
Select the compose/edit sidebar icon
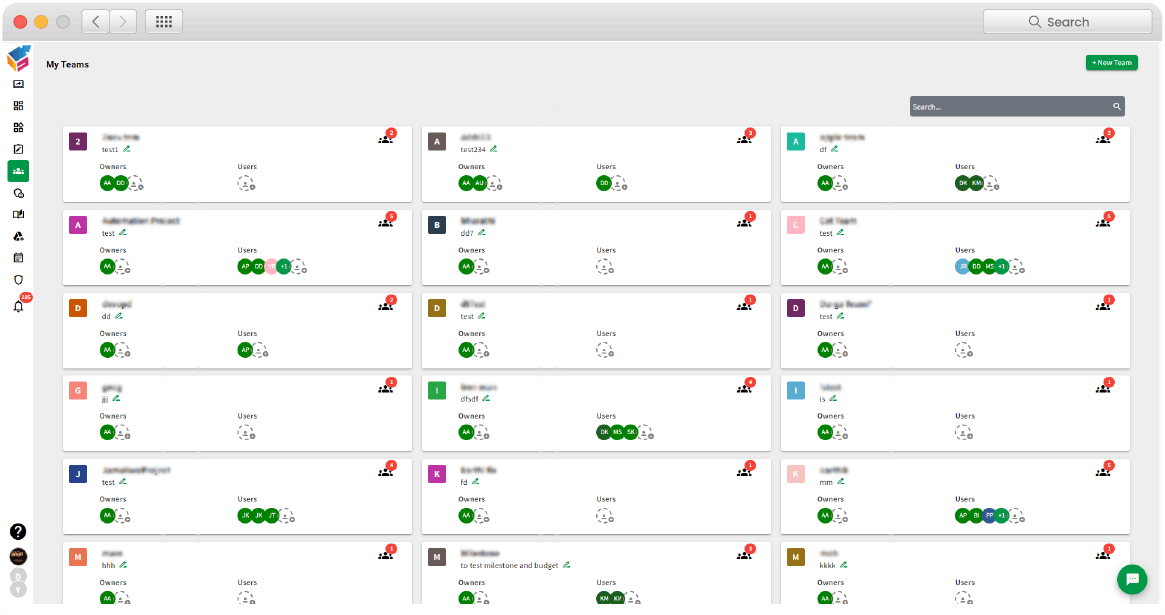(18, 148)
